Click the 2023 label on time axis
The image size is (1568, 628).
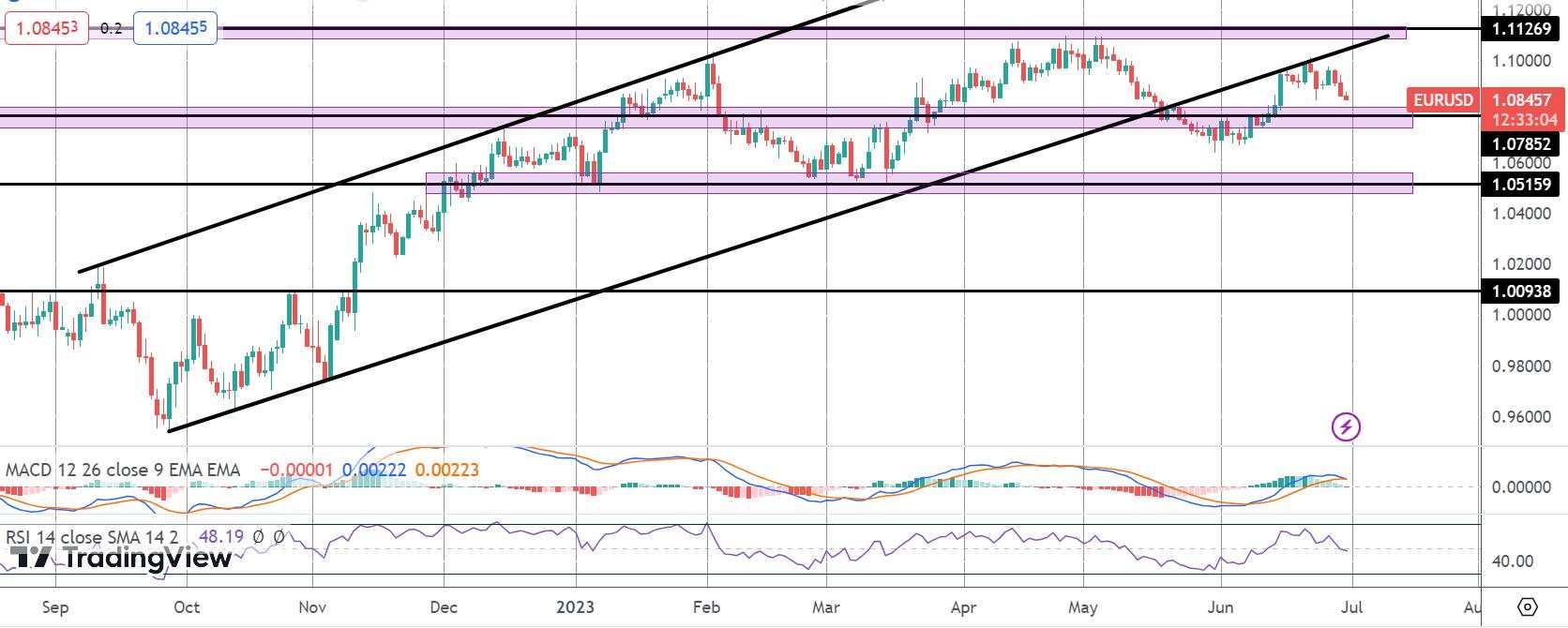click(x=574, y=607)
